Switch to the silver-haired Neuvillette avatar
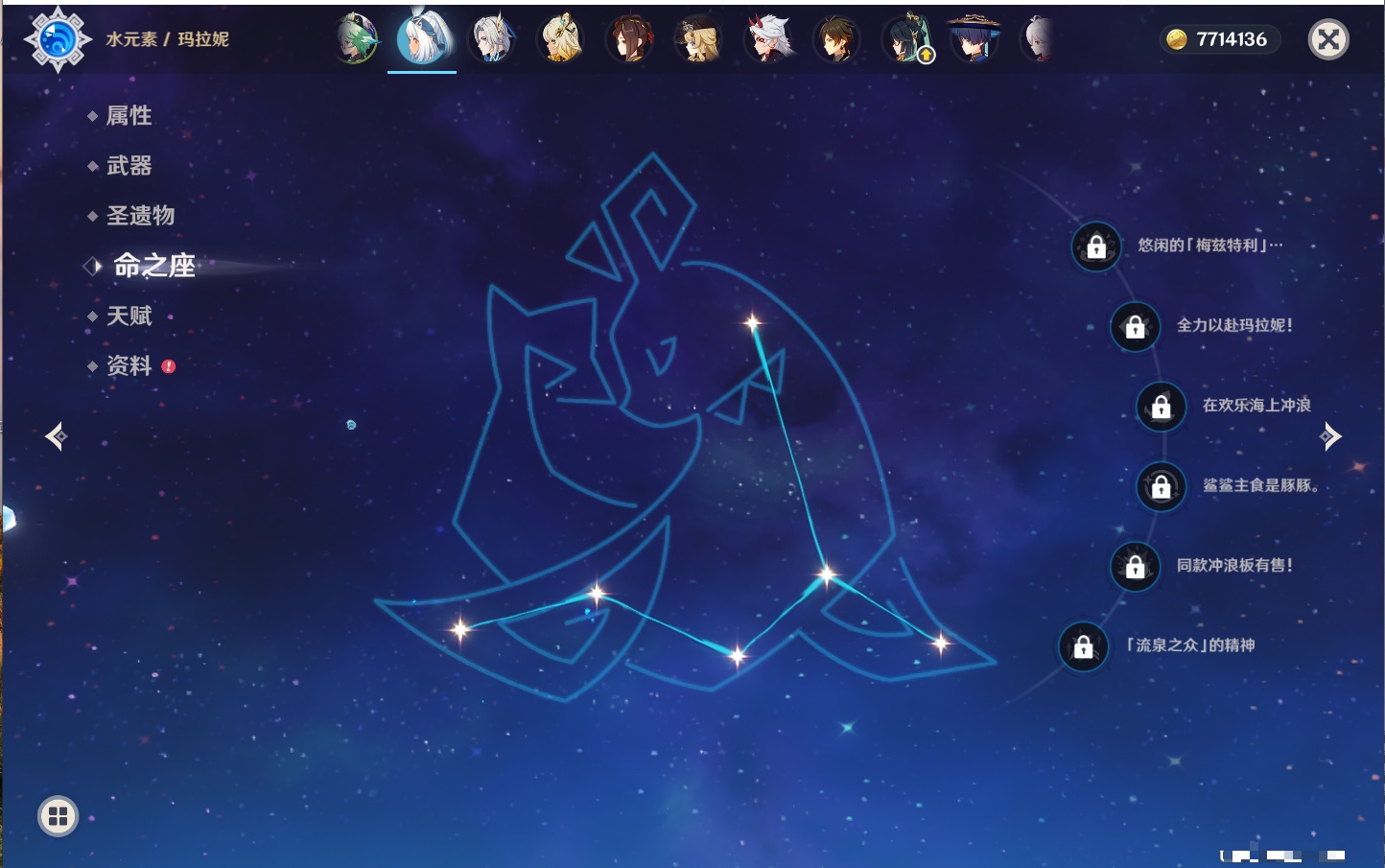Image resolution: width=1385 pixels, height=868 pixels. coord(491,39)
